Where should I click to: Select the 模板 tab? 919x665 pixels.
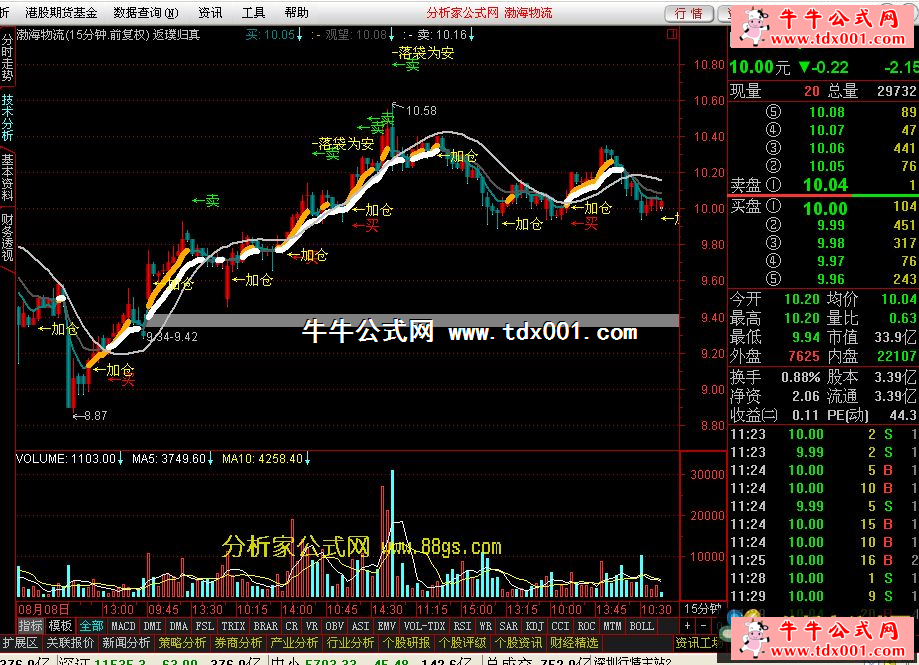pyautogui.click(x=60, y=626)
